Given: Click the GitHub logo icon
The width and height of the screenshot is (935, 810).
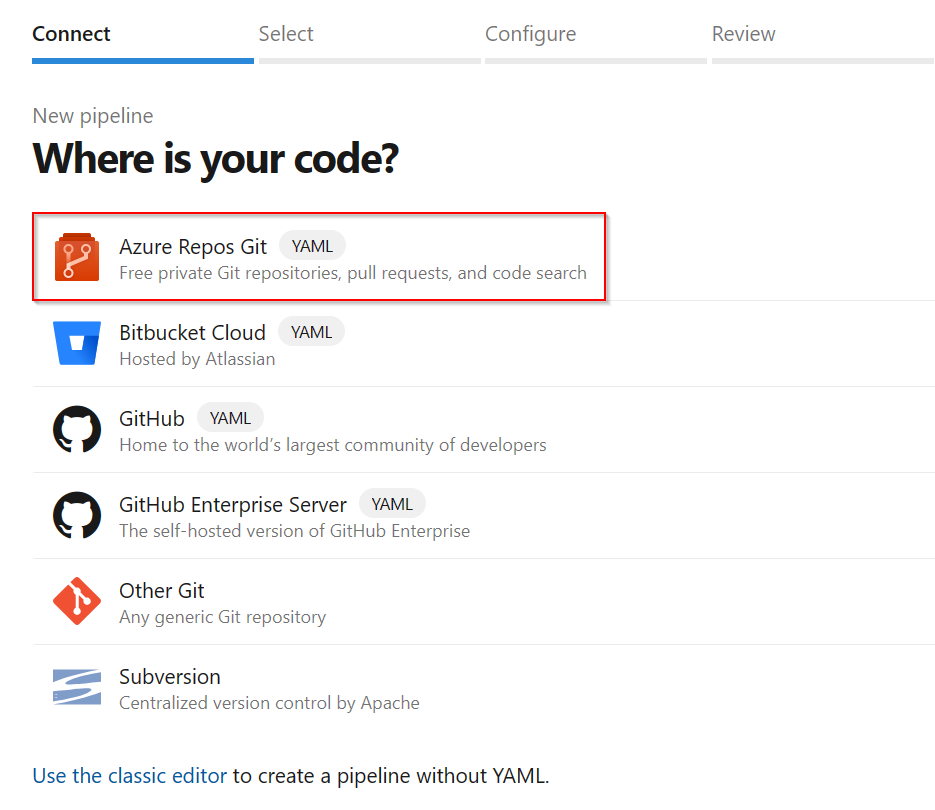Looking at the screenshot, I should 77,429.
